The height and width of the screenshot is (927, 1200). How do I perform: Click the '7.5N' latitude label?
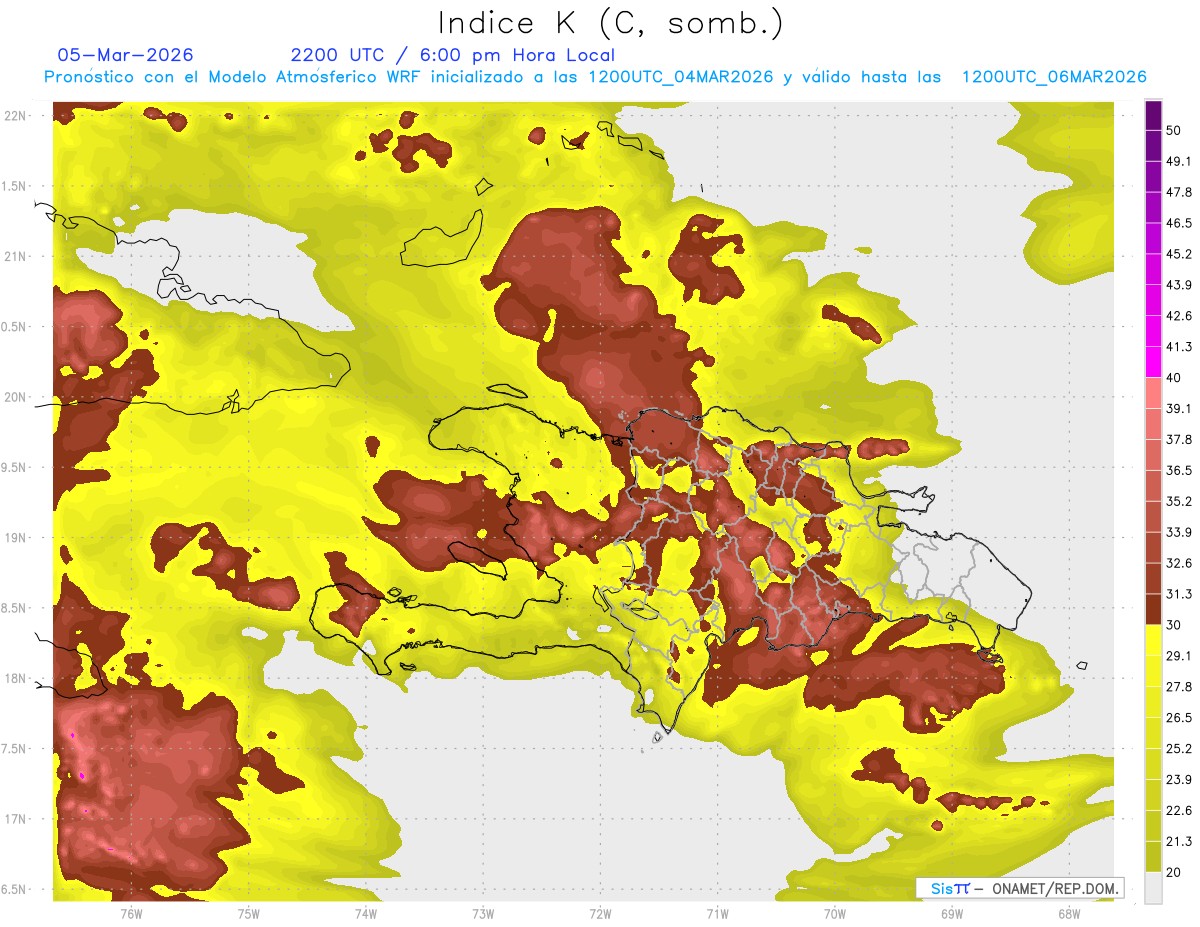15,748
